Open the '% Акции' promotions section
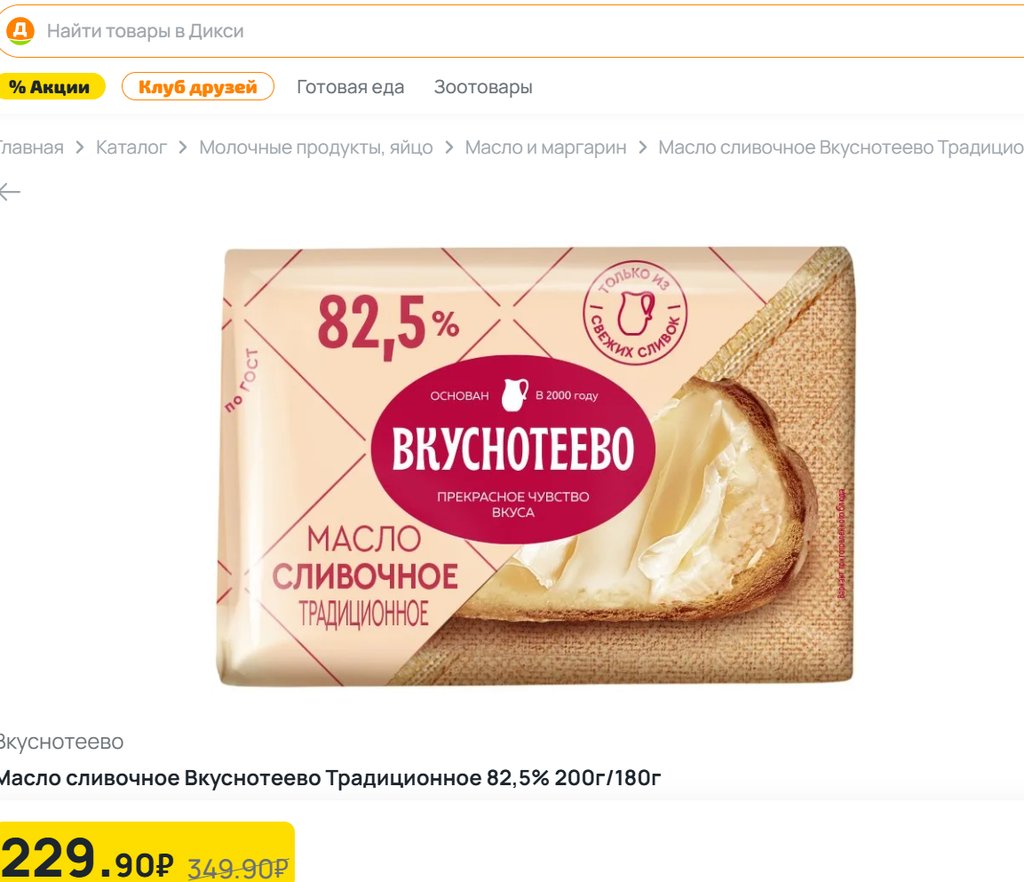 pos(51,87)
